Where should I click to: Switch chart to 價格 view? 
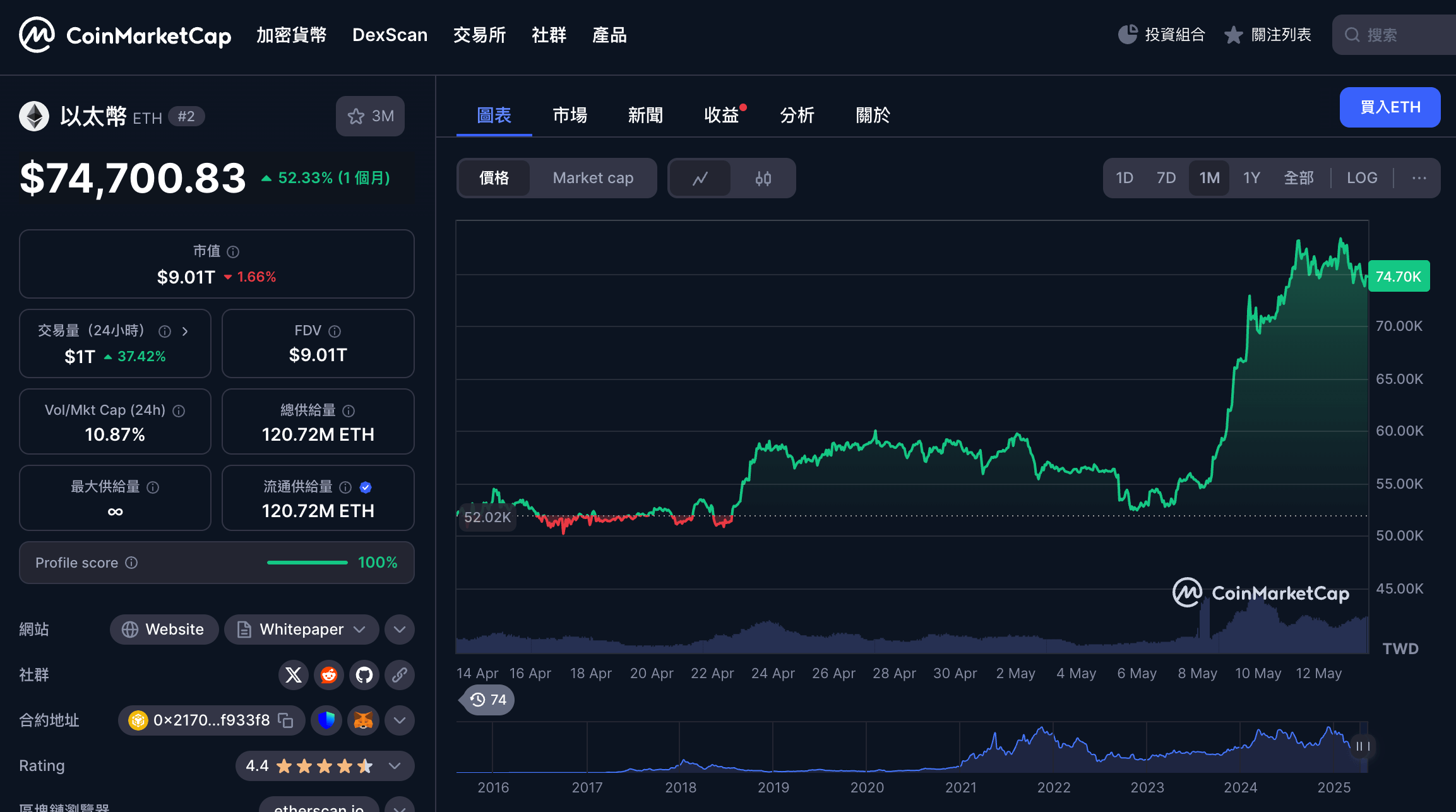click(x=494, y=179)
